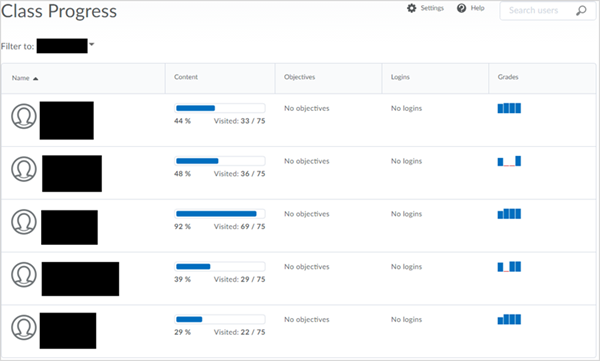
Task: Click the Logins column header
Action: (x=400, y=77)
